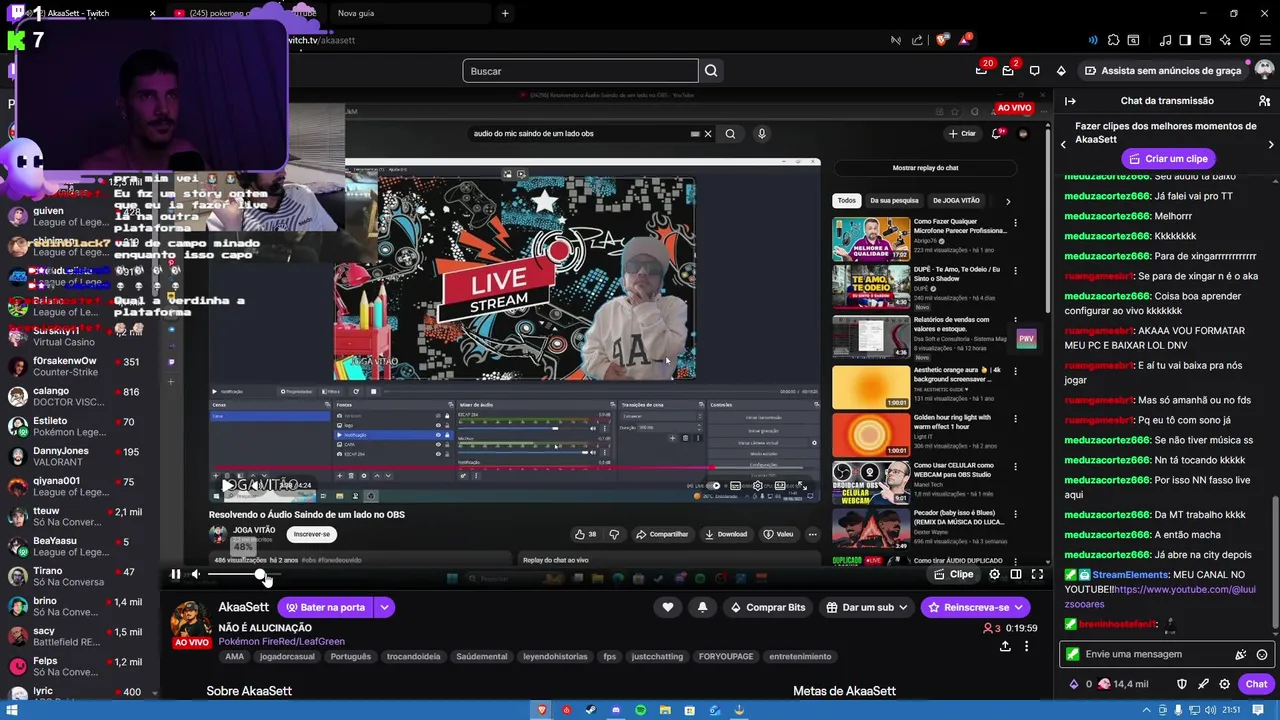
Task: Open the Windows action center notification icon
Action: (1257, 710)
